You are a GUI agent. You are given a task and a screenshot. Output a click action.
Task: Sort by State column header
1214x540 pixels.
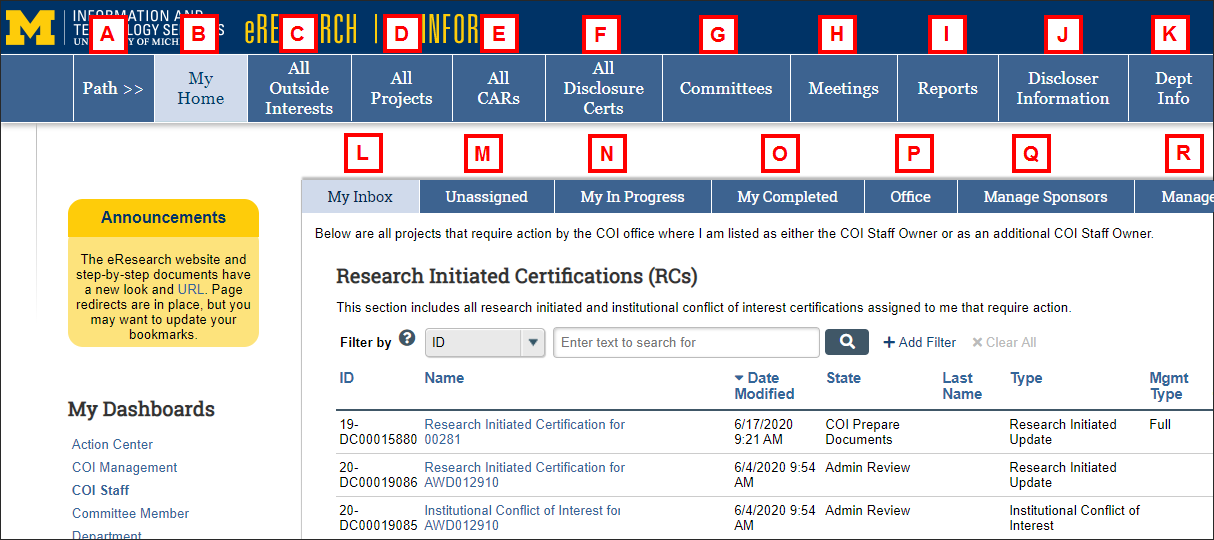[x=844, y=378]
